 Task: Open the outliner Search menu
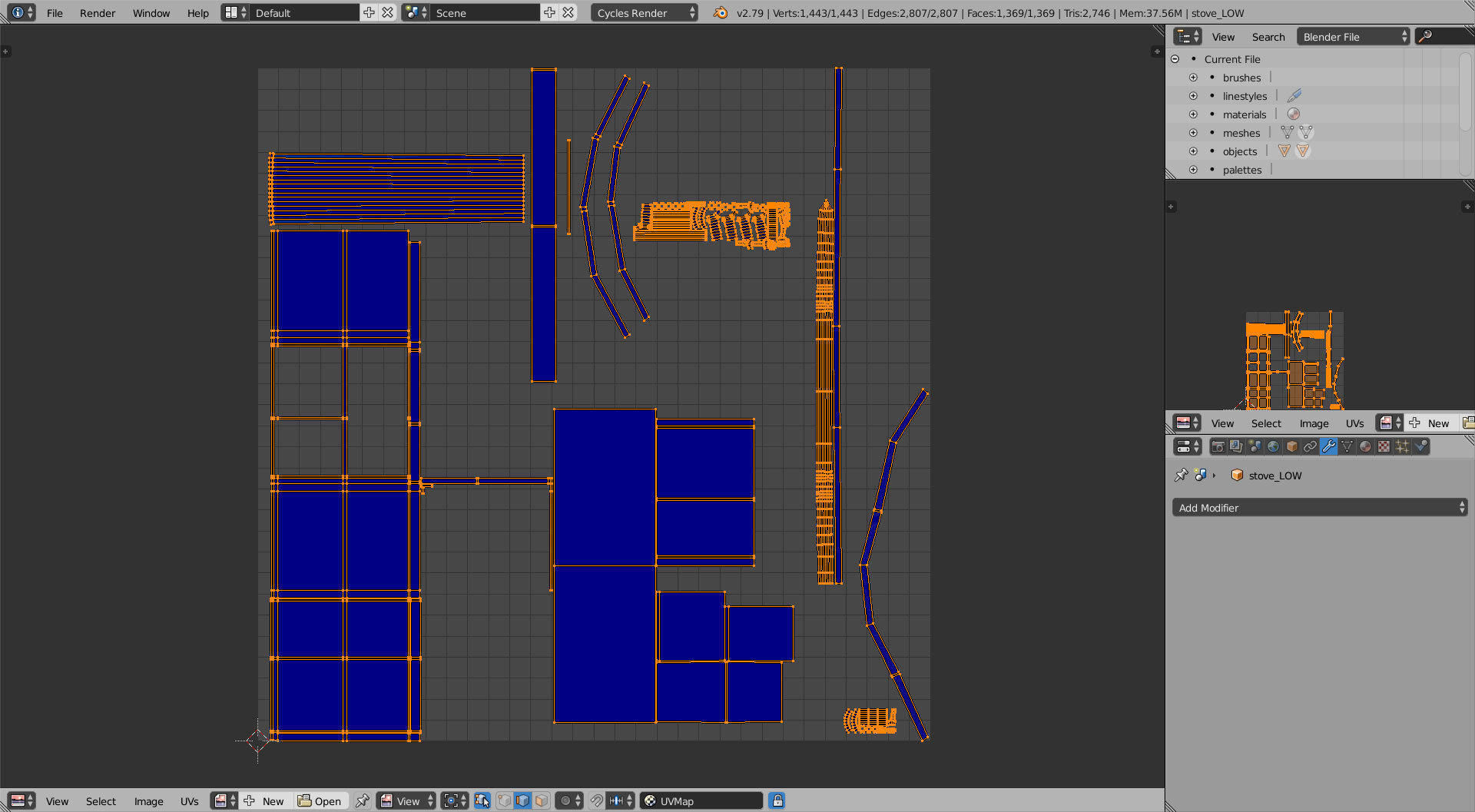1268,37
